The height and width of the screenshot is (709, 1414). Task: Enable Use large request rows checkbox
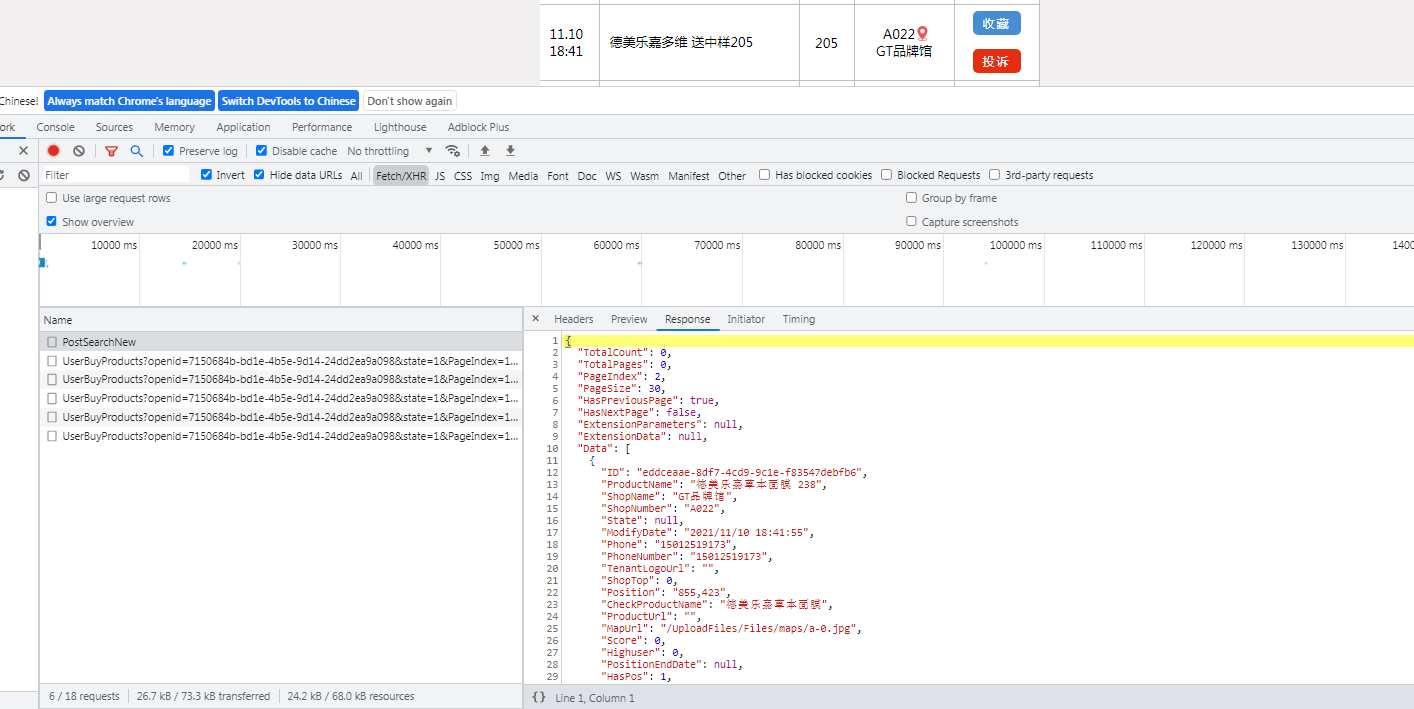click(x=52, y=198)
